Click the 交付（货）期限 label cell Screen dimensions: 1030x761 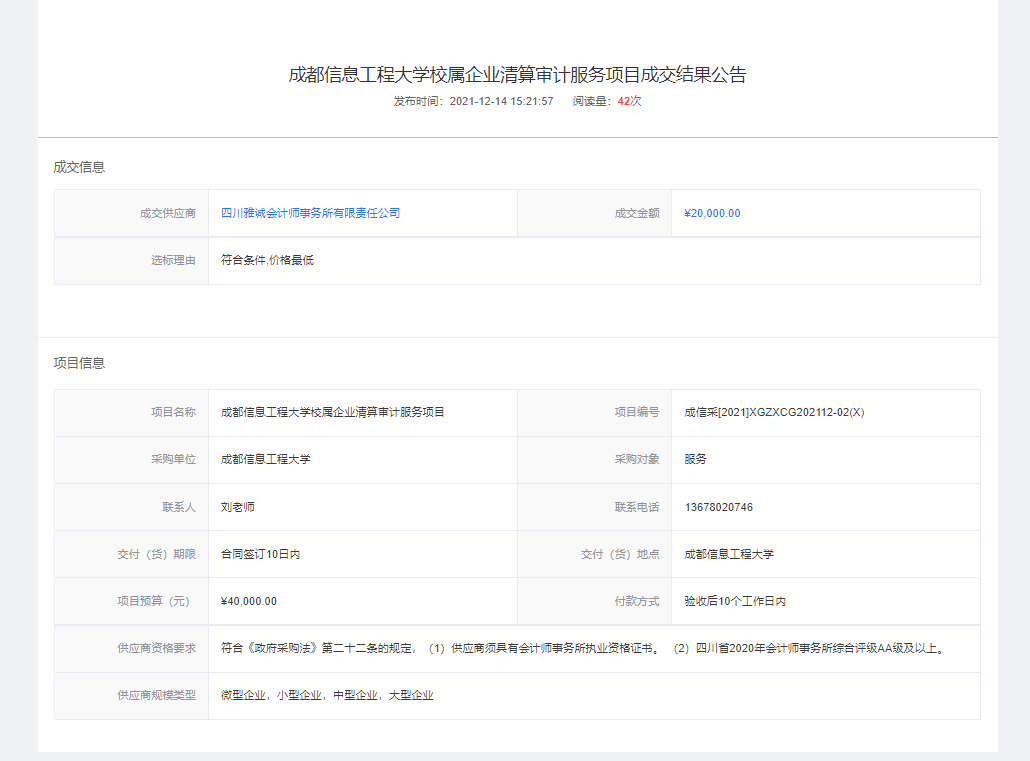tap(131, 555)
